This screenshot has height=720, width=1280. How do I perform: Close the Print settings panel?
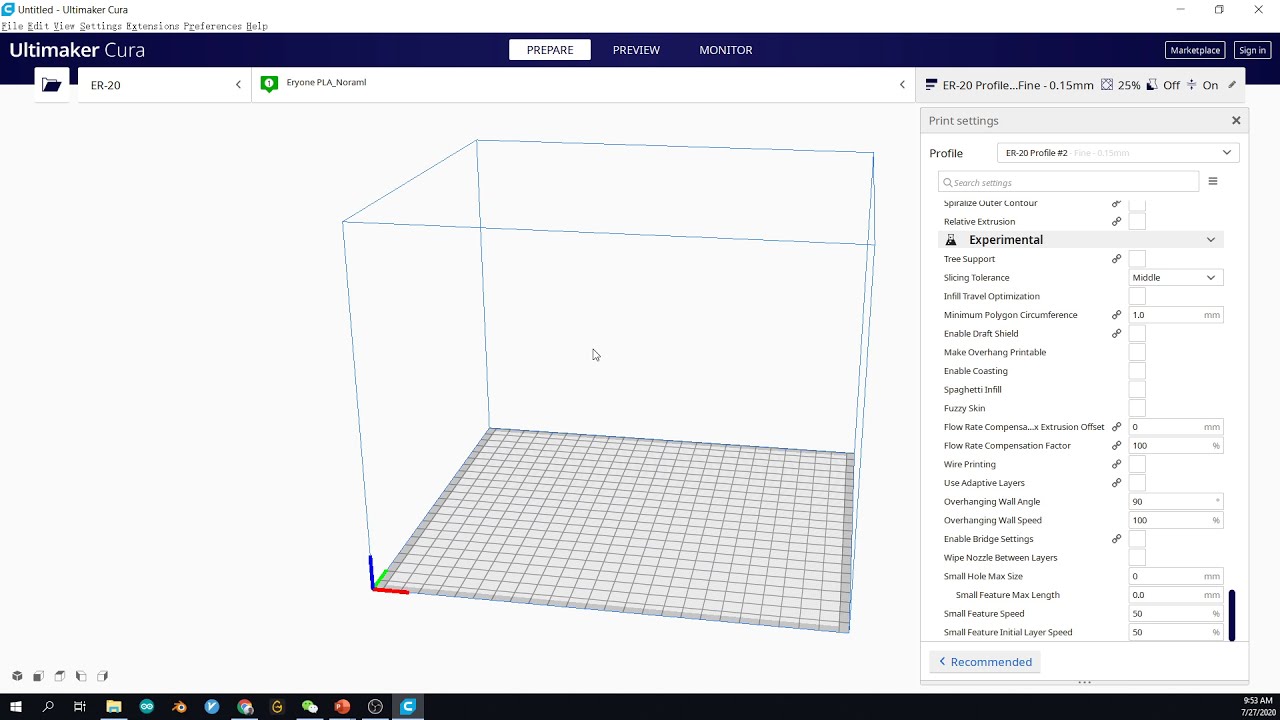pos(1236,120)
